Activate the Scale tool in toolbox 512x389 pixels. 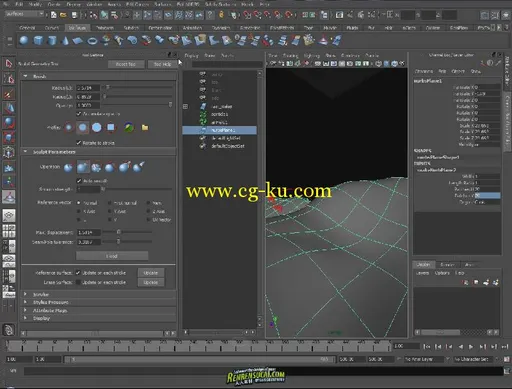(9, 137)
